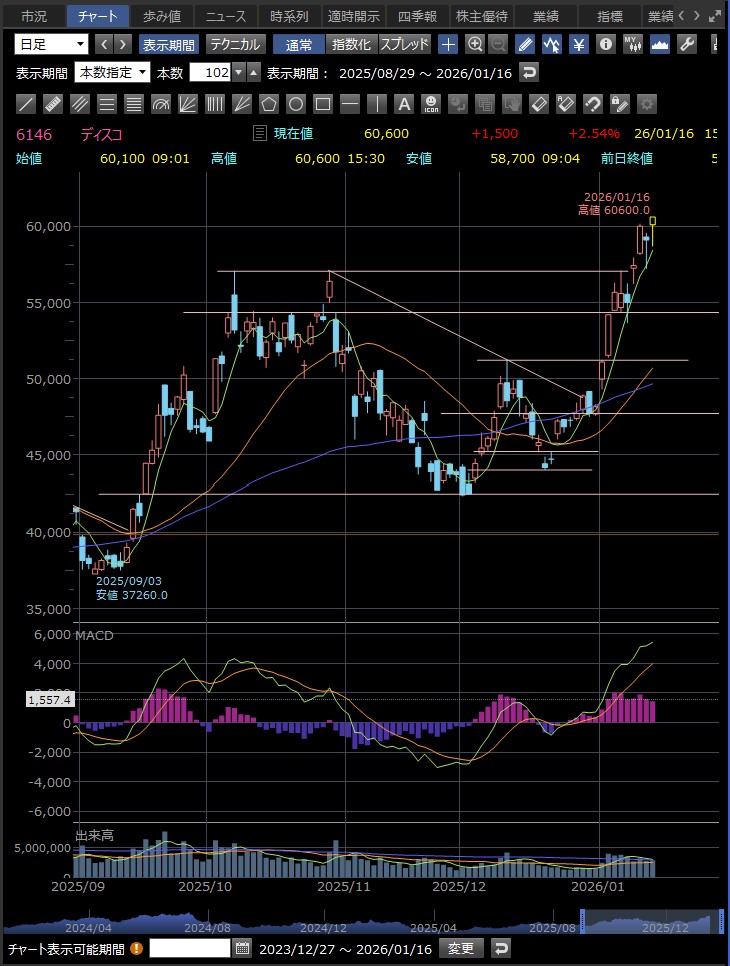Click the zoom-in magnifier icon
This screenshot has height=966, width=730.
(475, 44)
